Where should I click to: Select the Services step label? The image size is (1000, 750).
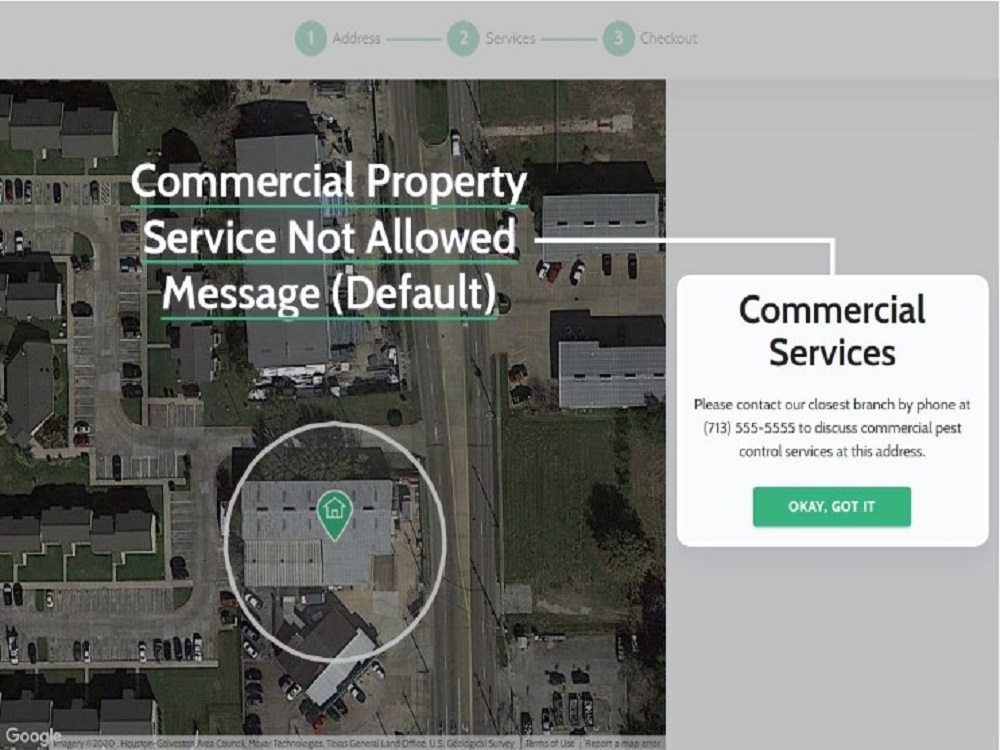click(x=510, y=38)
